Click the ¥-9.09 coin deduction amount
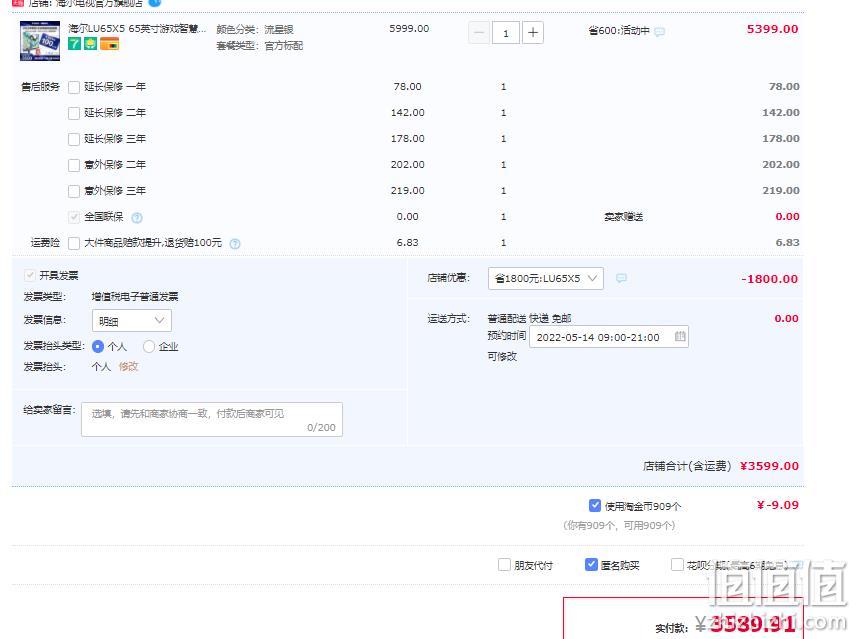Viewport: 856px width, 639px height. (x=778, y=505)
